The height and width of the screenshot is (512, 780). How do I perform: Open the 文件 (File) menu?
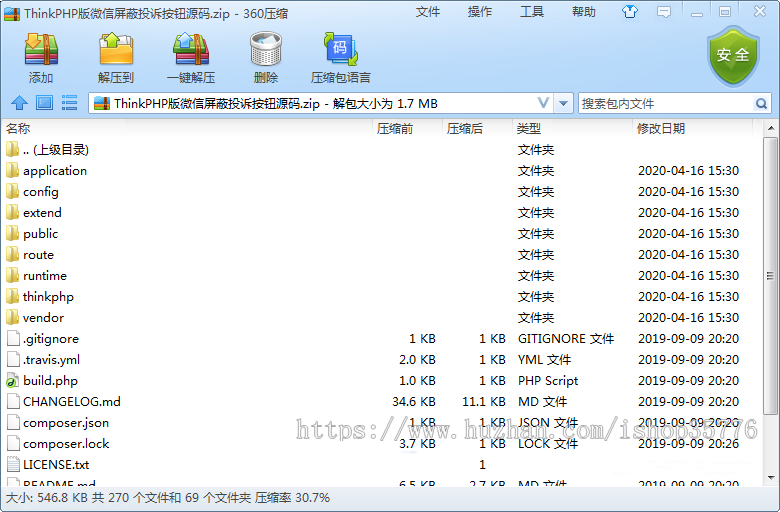tap(427, 12)
